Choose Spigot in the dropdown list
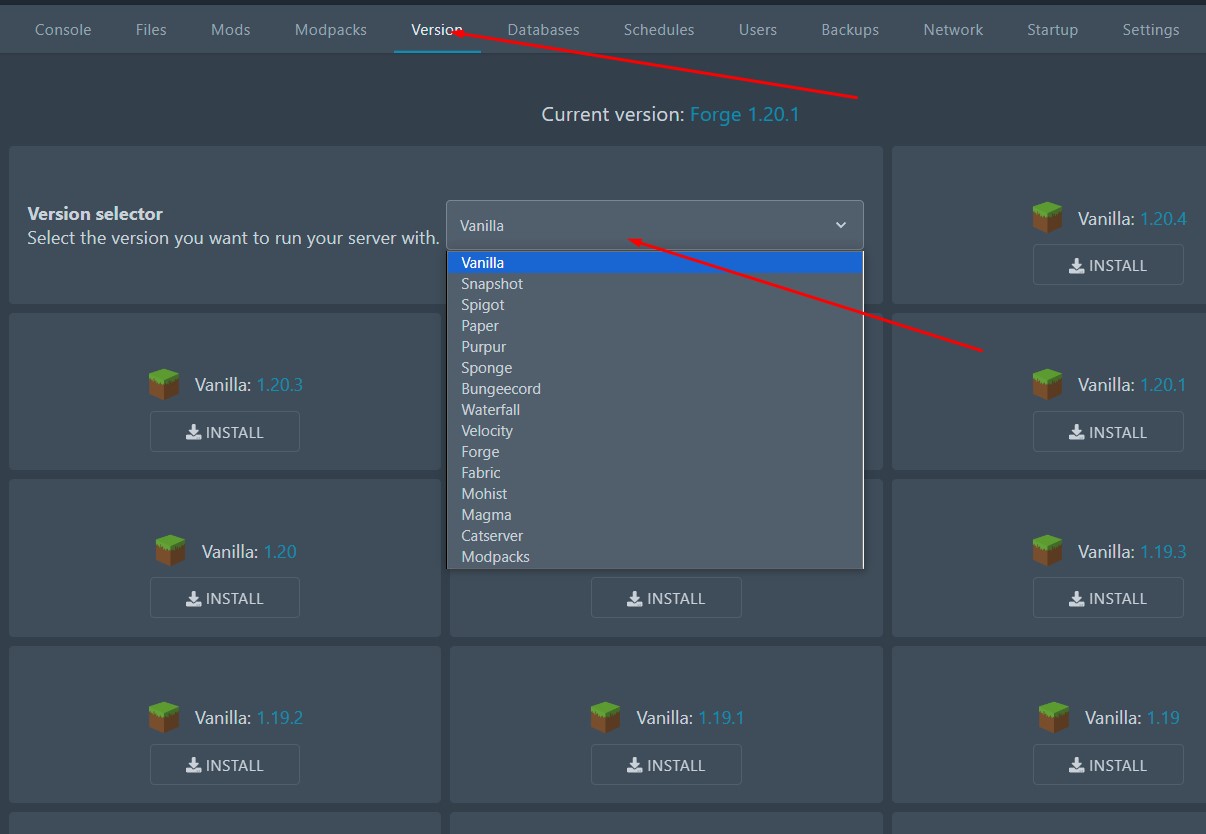This screenshot has width=1206, height=834. coord(655,304)
